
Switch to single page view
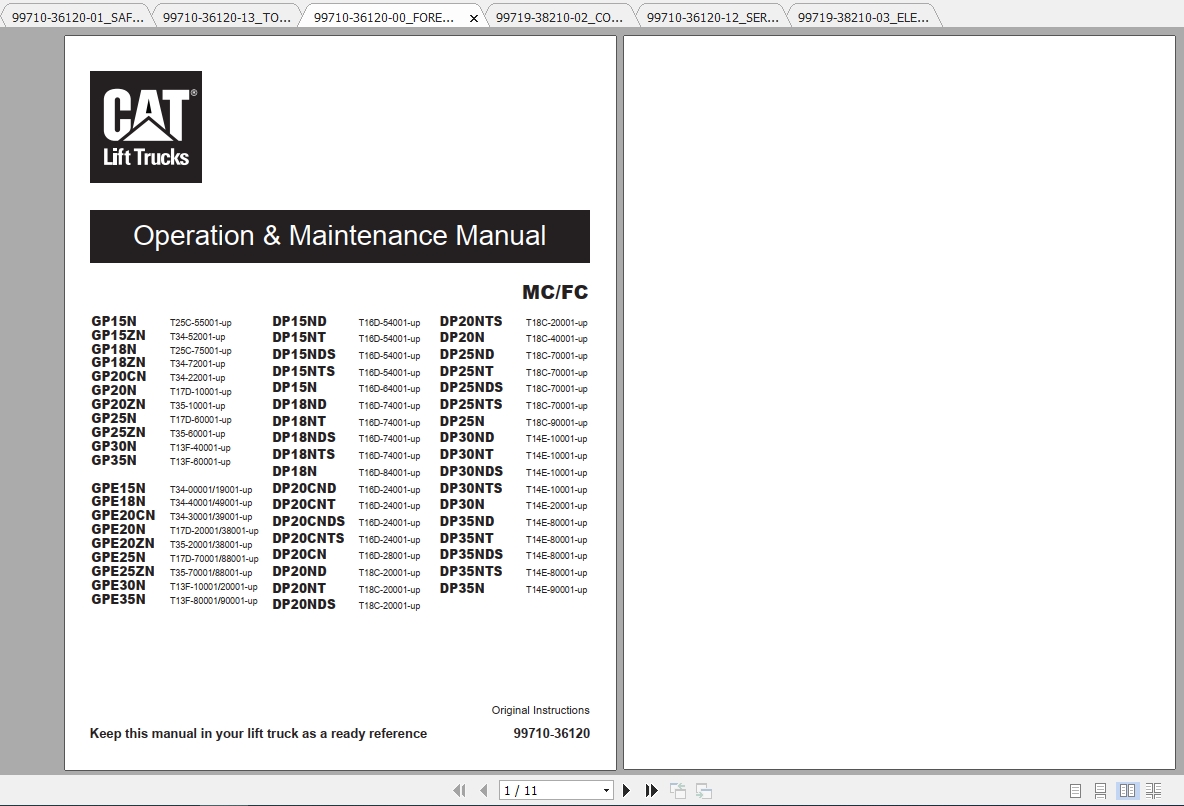click(1075, 790)
